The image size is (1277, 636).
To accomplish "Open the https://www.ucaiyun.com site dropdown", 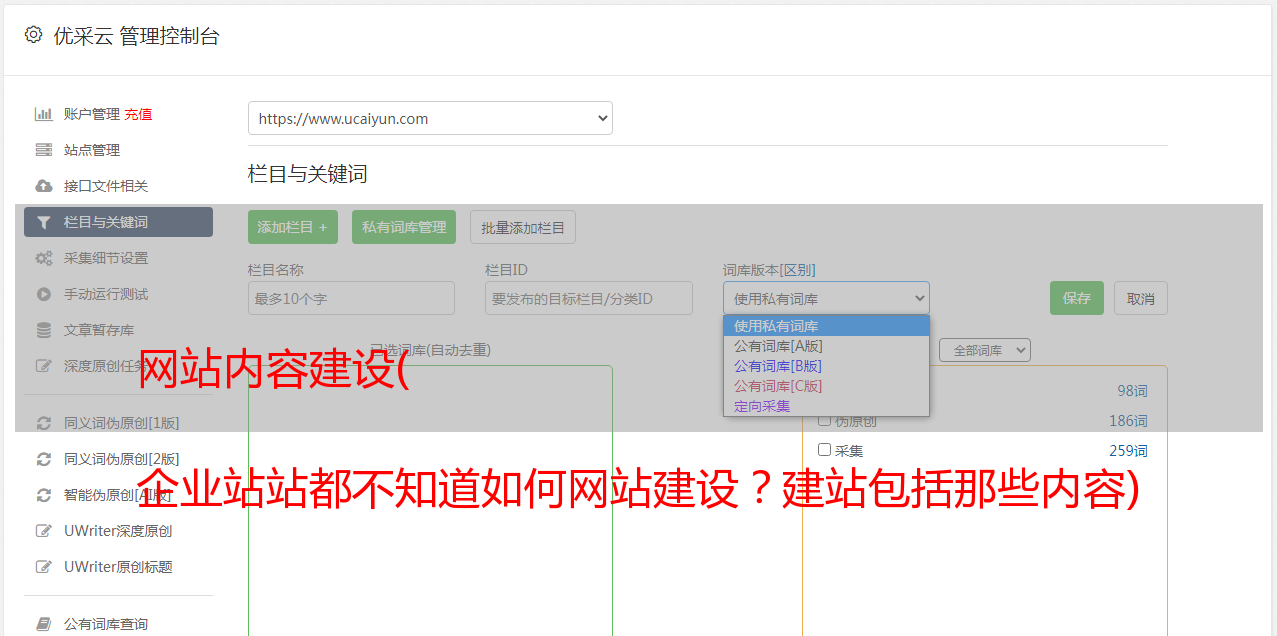I will (430, 118).
